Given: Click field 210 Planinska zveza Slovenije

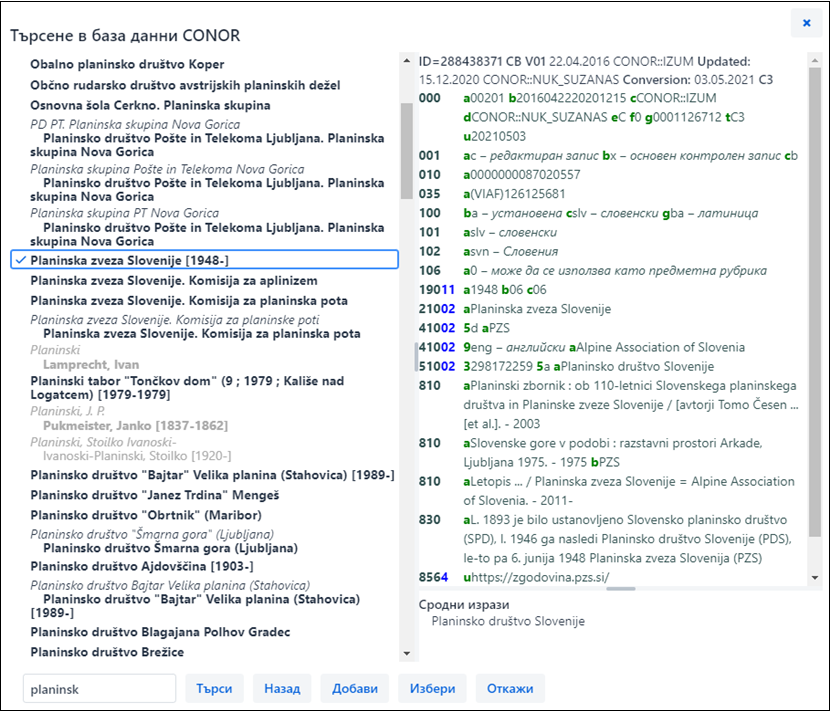Looking at the screenshot, I should (x=537, y=309).
